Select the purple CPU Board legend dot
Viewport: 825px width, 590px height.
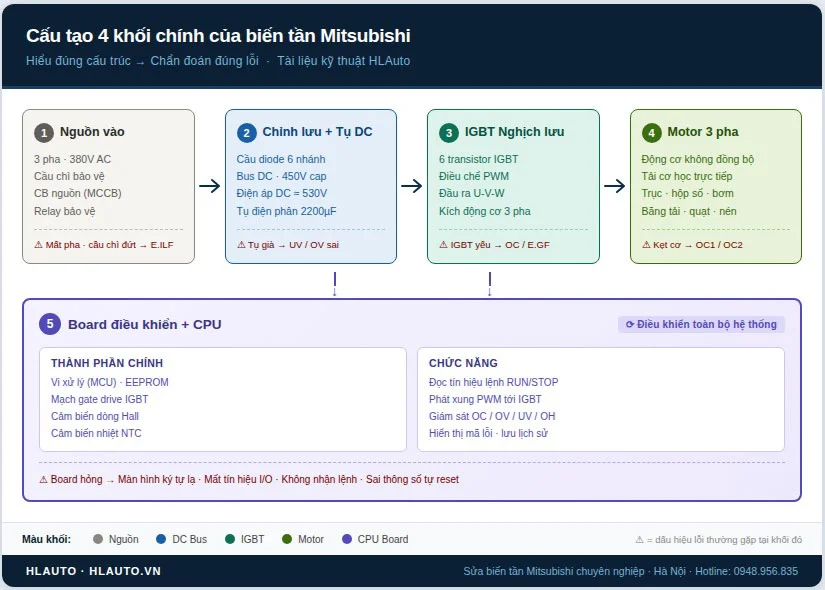tap(347, 539)
